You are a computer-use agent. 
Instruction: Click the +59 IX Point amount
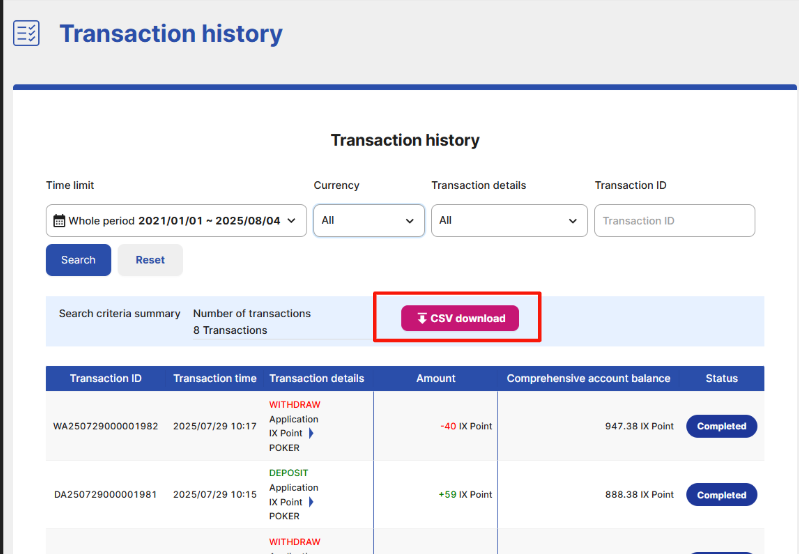coord(465,494)
